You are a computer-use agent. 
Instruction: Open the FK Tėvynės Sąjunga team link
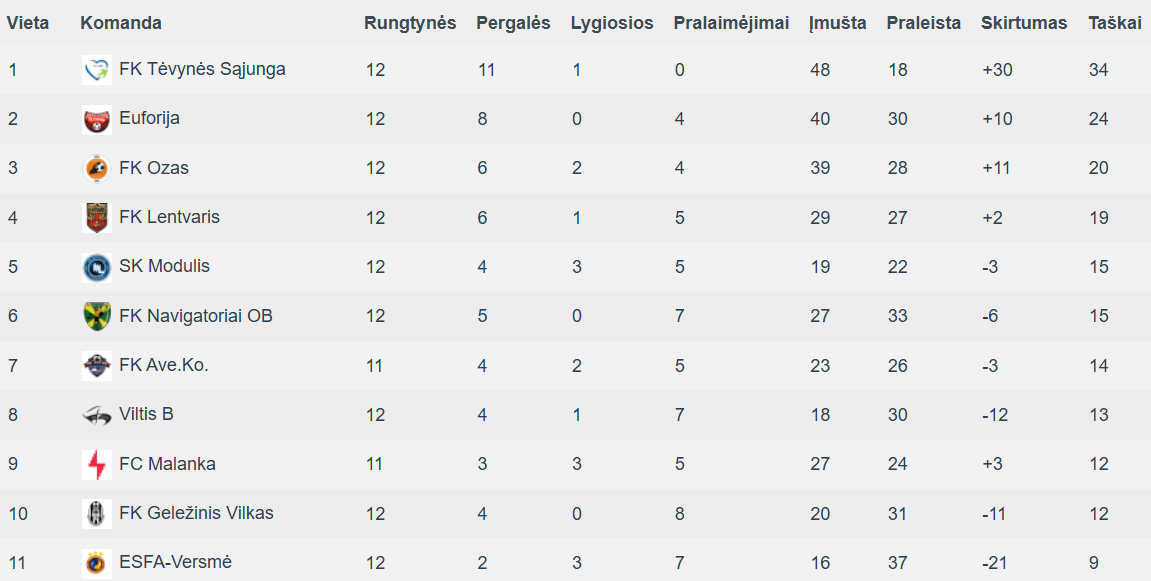click(202, 69)
